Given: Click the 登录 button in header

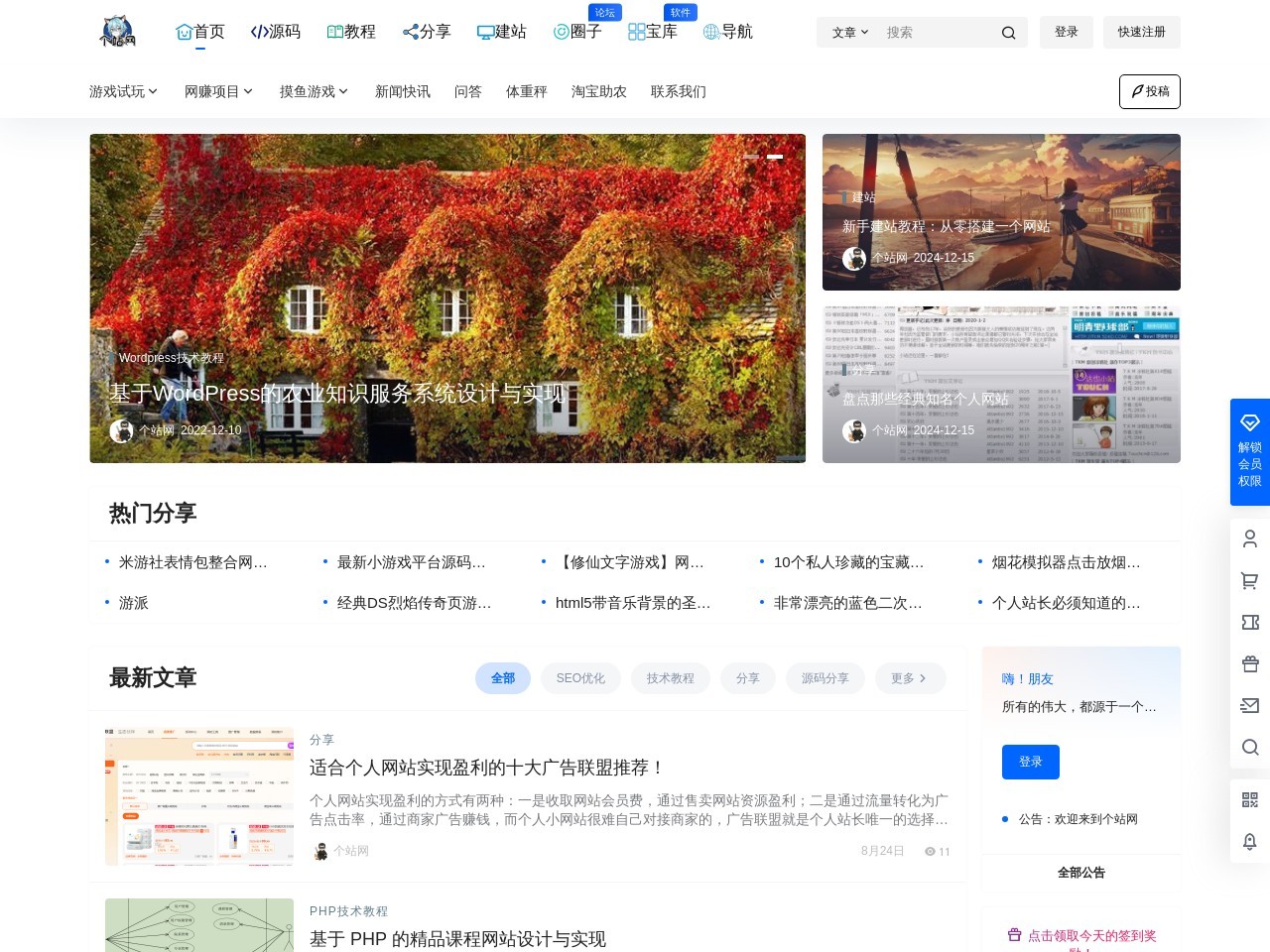Looking at the screenshot, I should [1067, 32].
